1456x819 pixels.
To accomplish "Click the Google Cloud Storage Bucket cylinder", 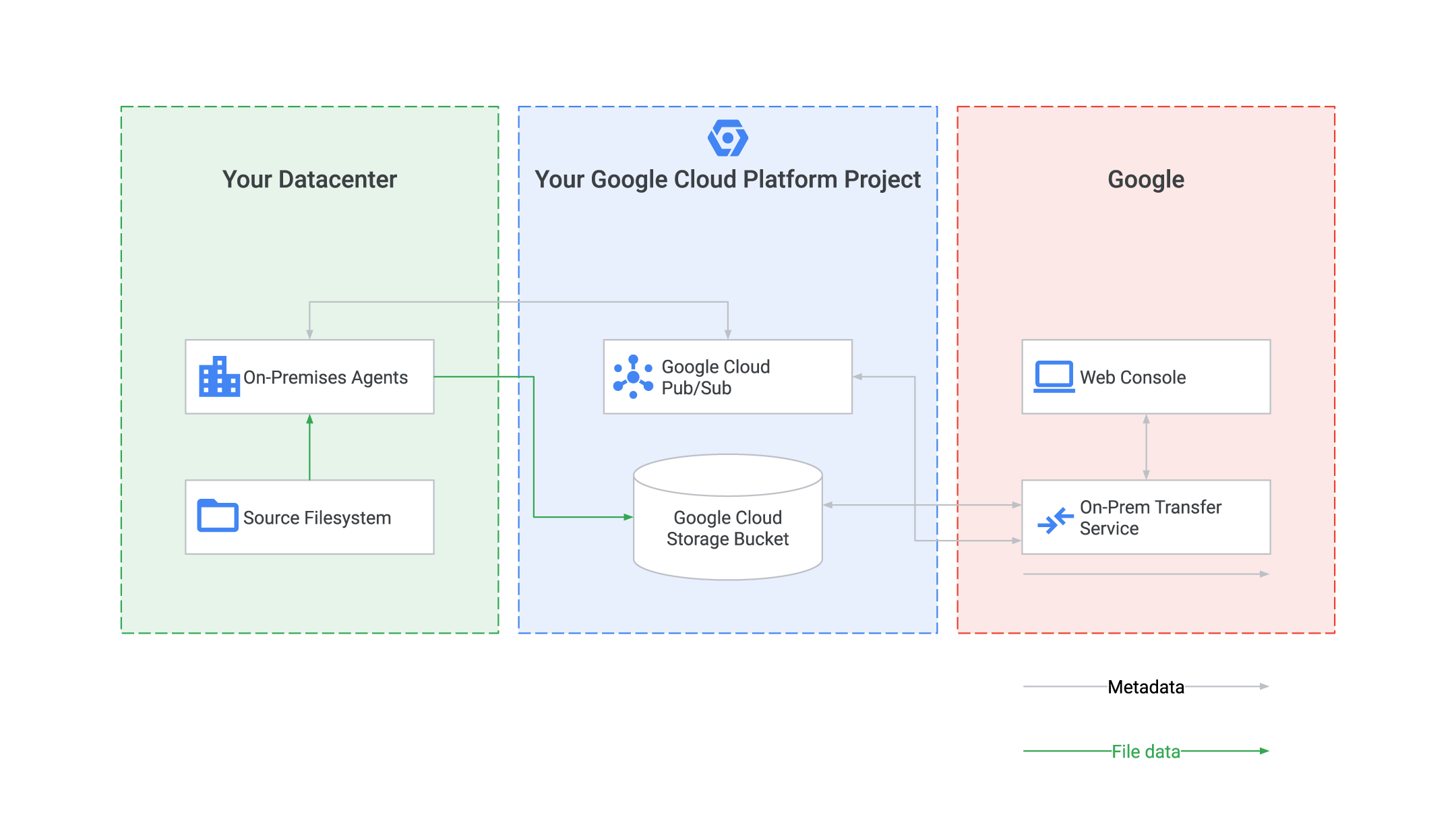I will (728, 517).
